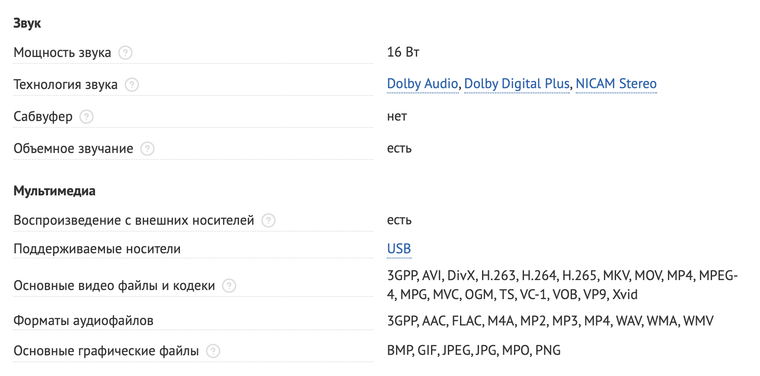Click the Технология звука label
This screenshot has height=376, width=760.
(x=65, y=85)
